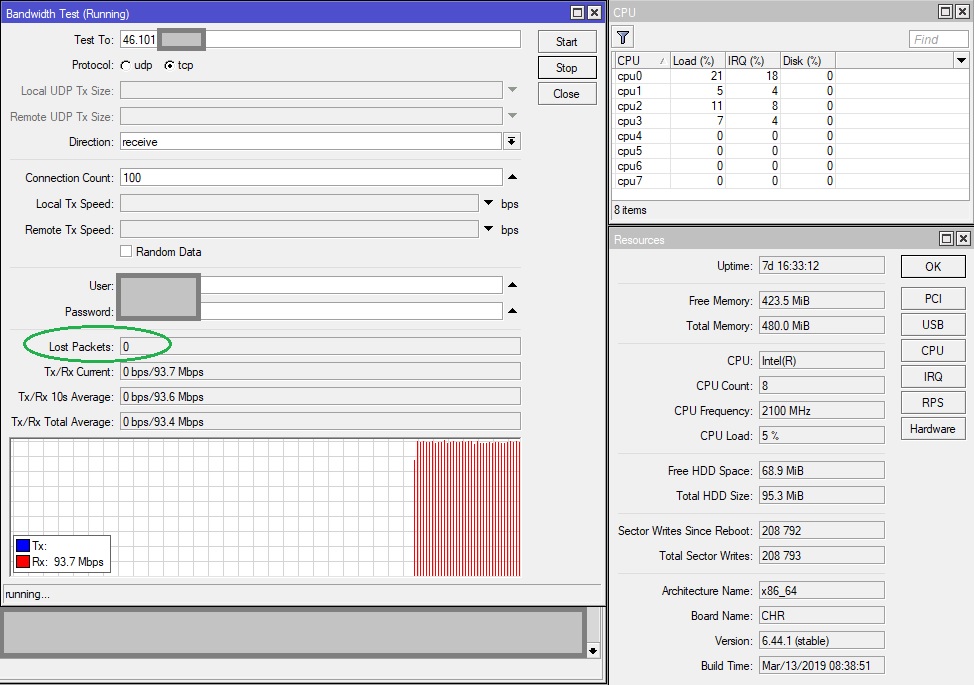Close the Bandwidth Test window

(x=594, y=13)
